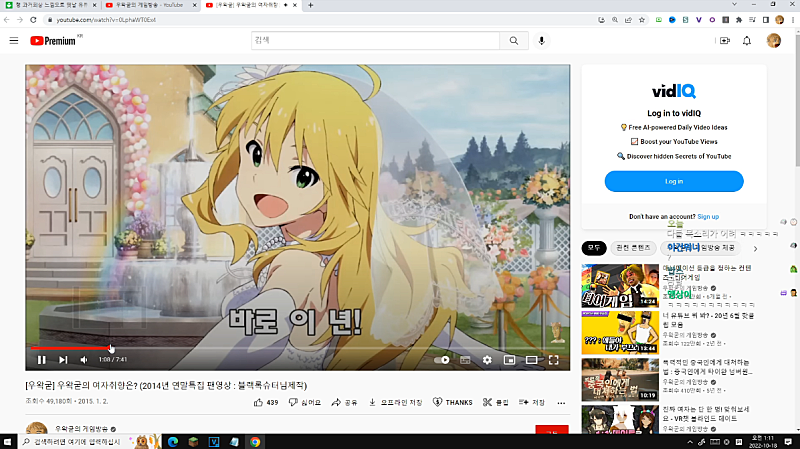The height and width of the screenshot is (449, 800).
Task: Pause the video
Action: click(41, 360)
